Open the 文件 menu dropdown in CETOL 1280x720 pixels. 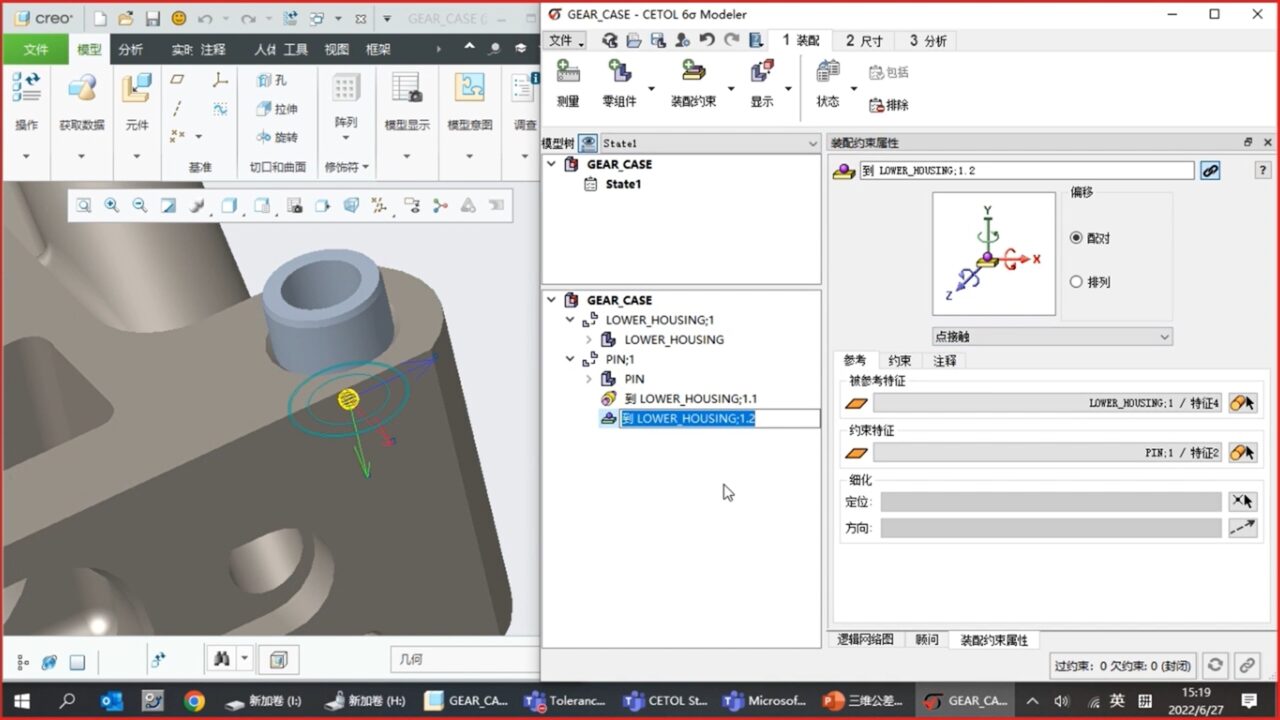click(x=566, y=40)
